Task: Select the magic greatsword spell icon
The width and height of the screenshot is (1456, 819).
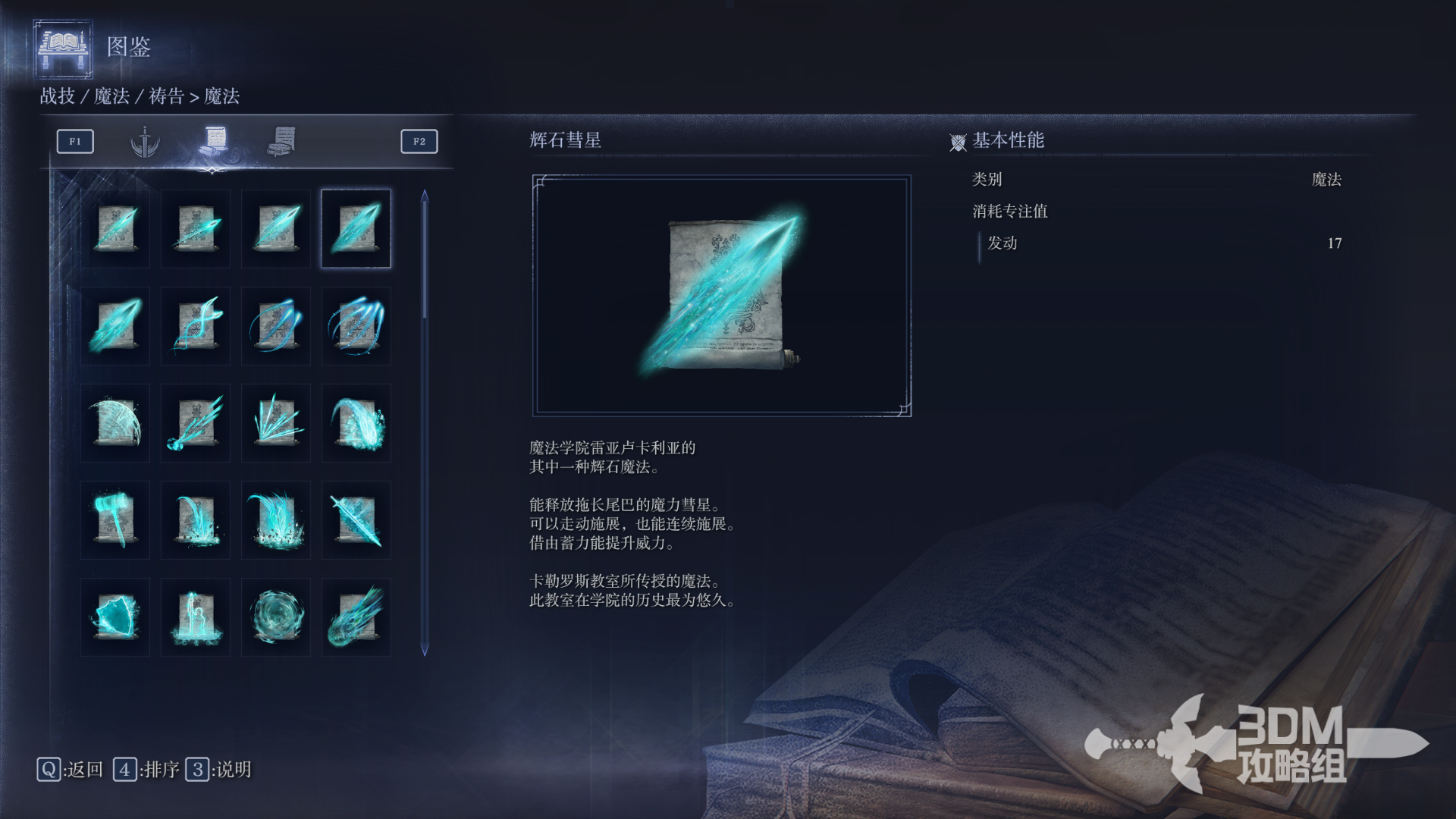Action: [356, 519]
